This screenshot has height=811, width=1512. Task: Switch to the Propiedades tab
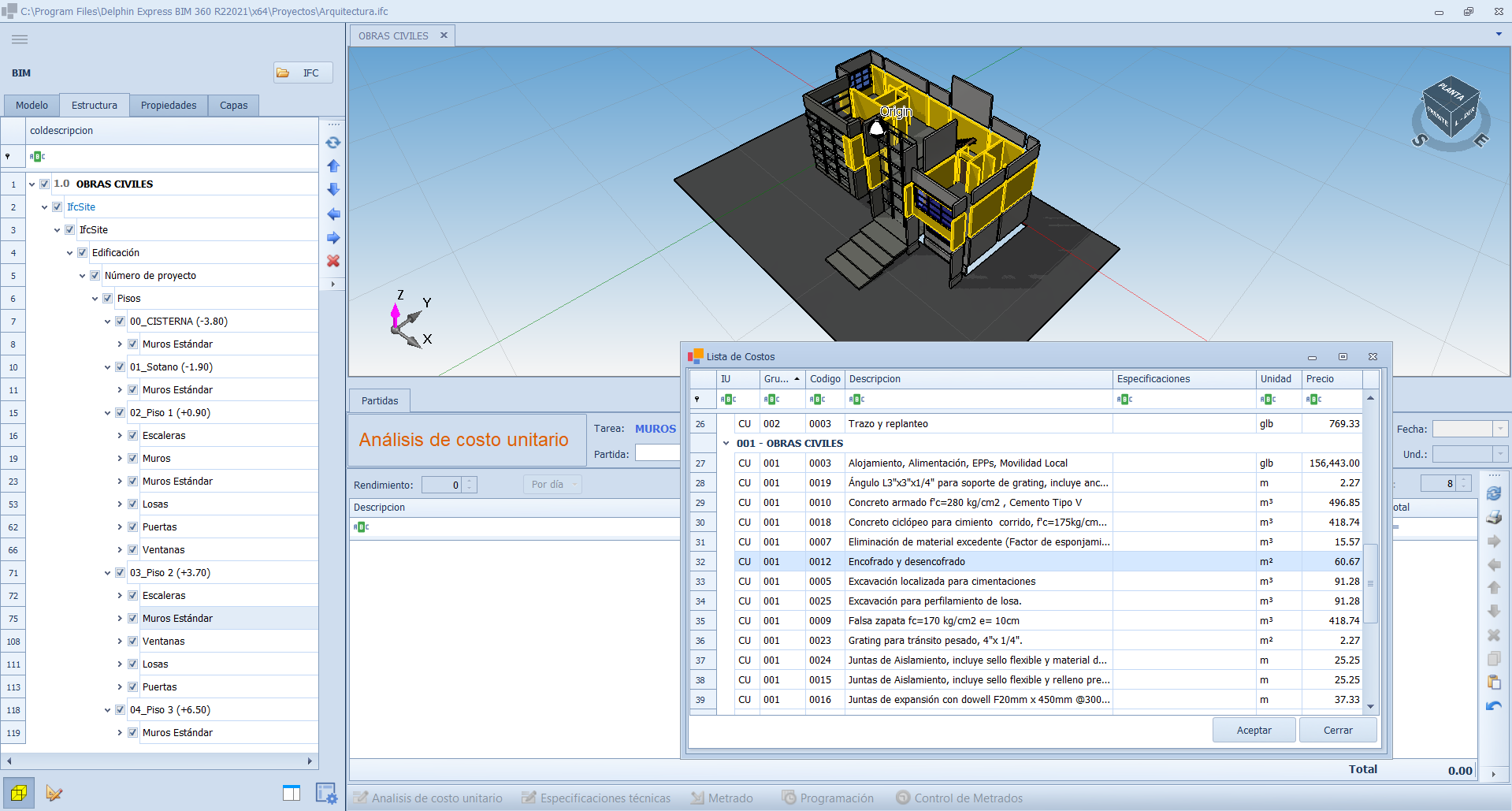169,106
